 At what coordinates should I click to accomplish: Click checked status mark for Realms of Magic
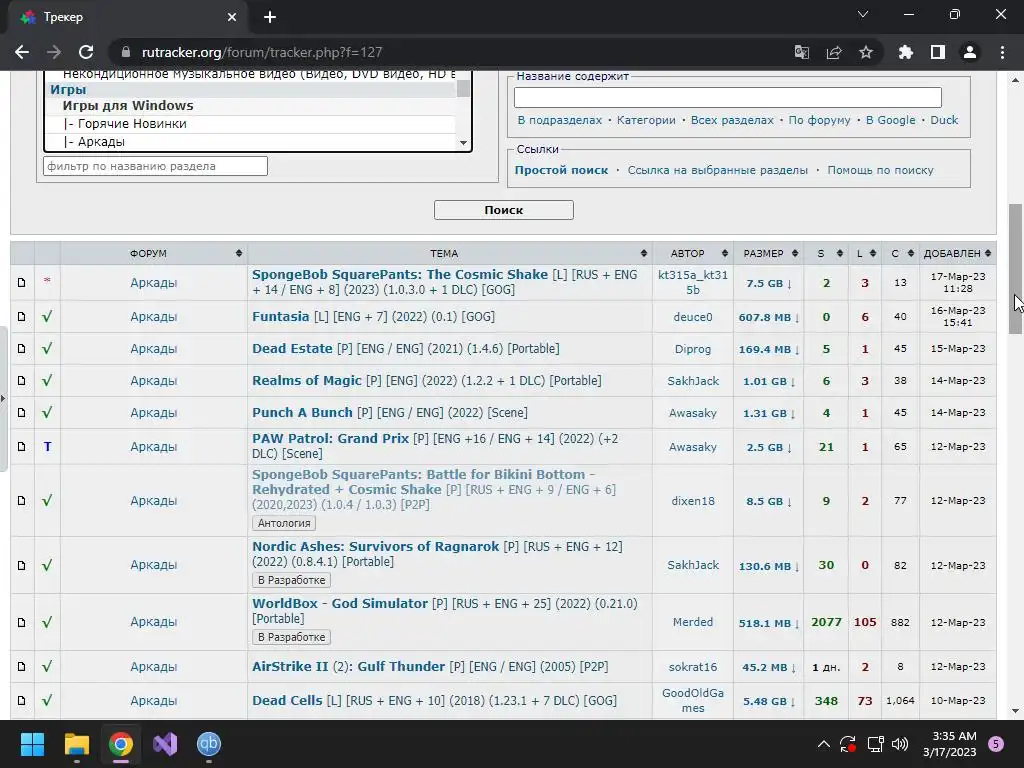(x=47, y=381)
